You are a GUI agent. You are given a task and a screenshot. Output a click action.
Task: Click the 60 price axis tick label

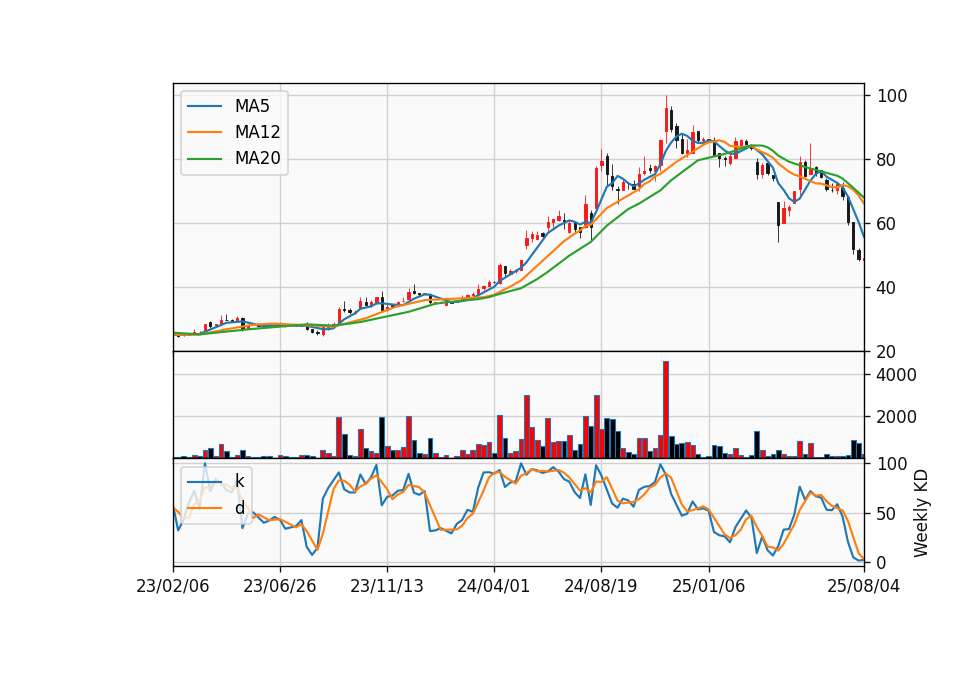(x=886, y=224)
